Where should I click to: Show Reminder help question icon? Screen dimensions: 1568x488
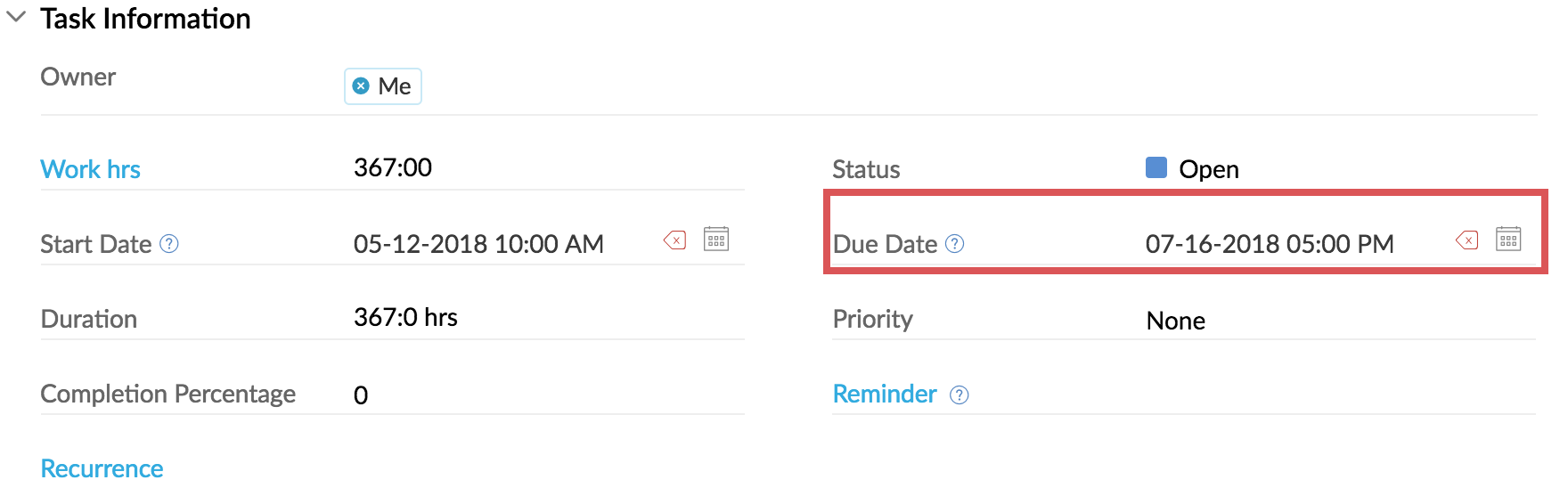(959, 394)
